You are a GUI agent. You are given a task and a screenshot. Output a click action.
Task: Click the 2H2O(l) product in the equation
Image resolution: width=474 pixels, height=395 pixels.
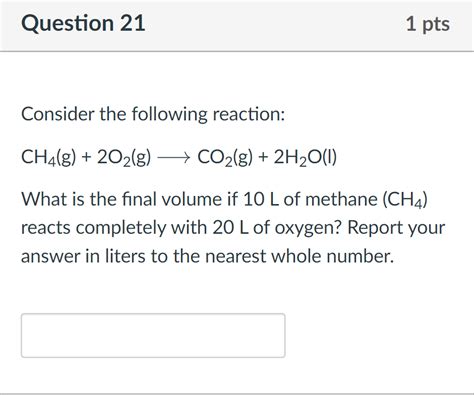(x=305, y=158)
